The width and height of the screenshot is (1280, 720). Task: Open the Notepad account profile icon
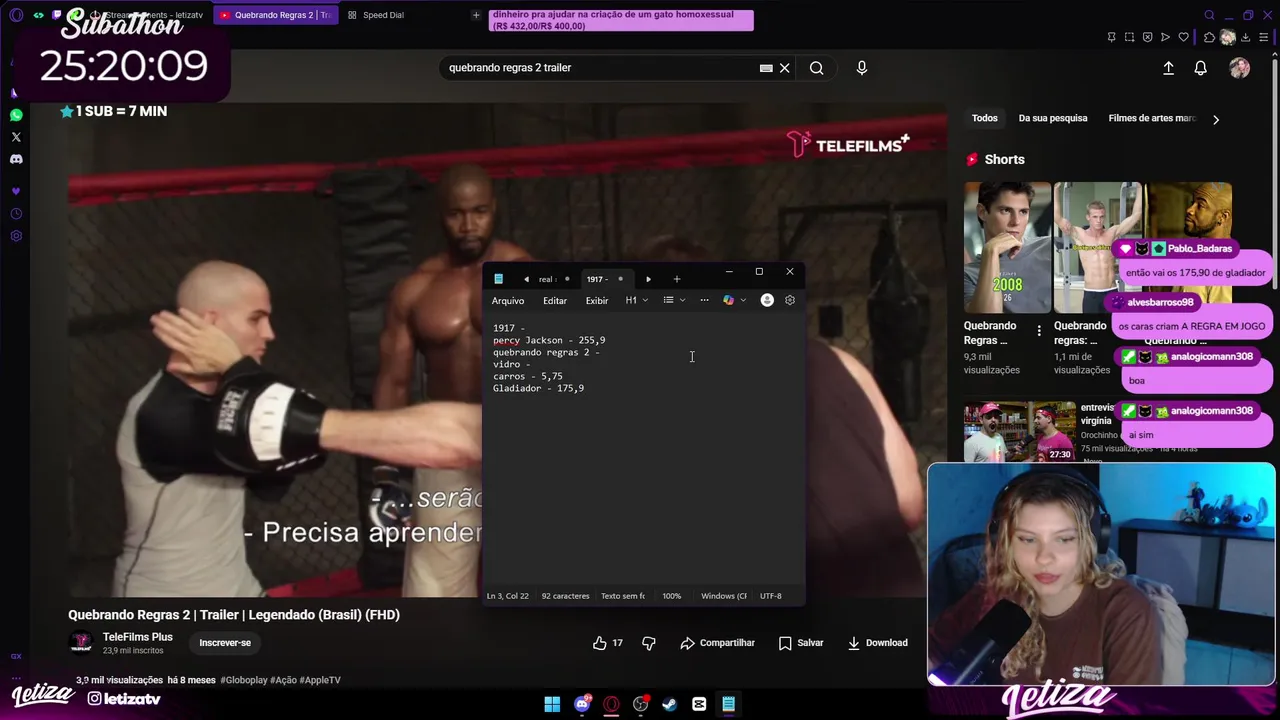[767, 300]
